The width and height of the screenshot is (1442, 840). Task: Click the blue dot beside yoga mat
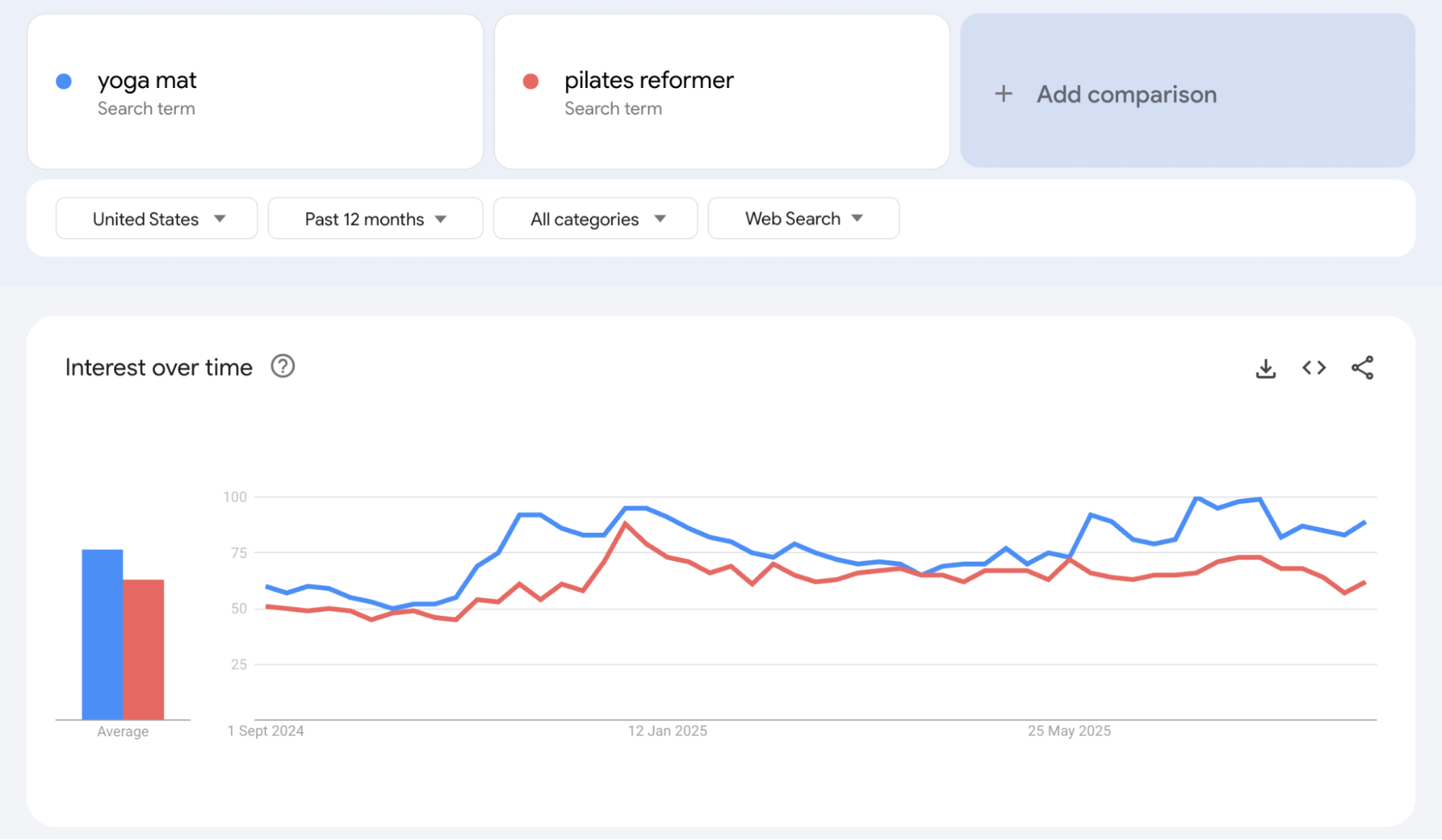(x=64, y=81)
